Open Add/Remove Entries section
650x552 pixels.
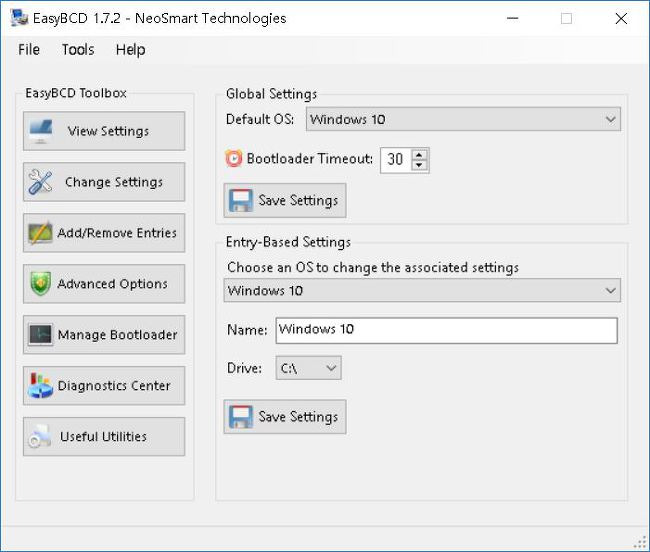(104, 232)
